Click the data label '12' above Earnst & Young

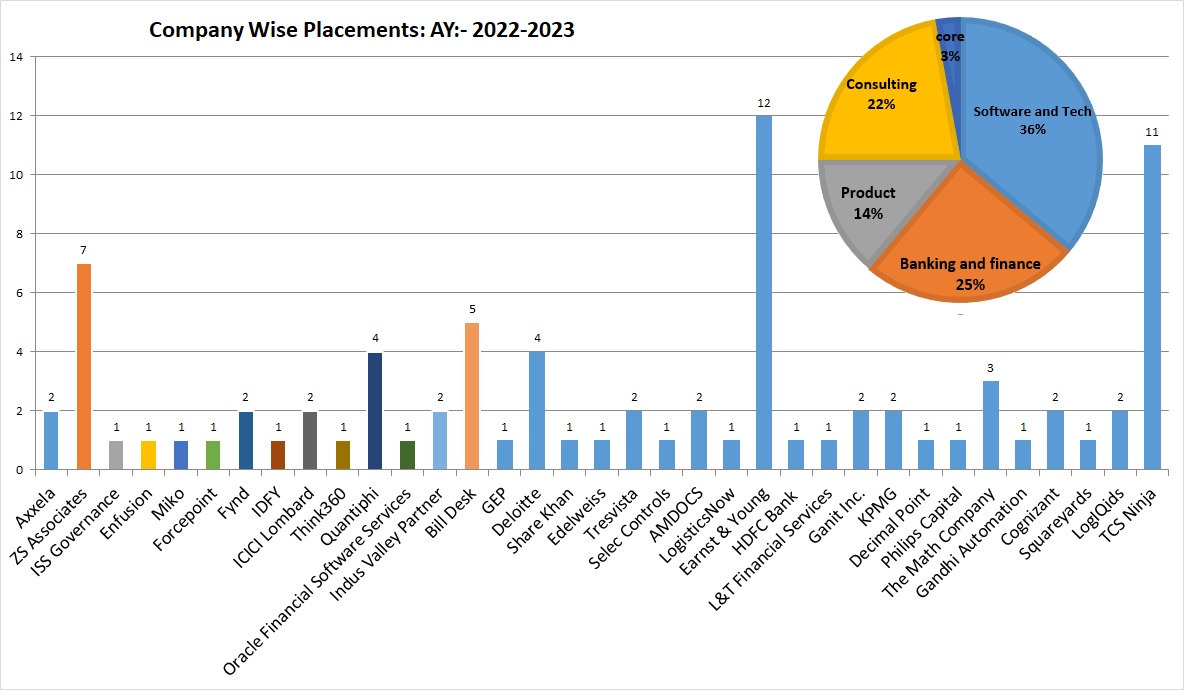pyautogui.click(x=764, y=103)
